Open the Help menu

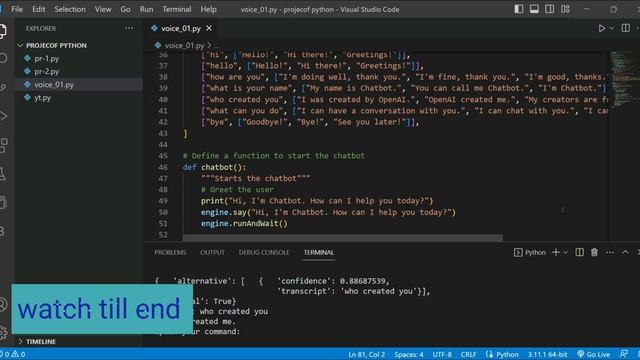[x=208, y=9]
